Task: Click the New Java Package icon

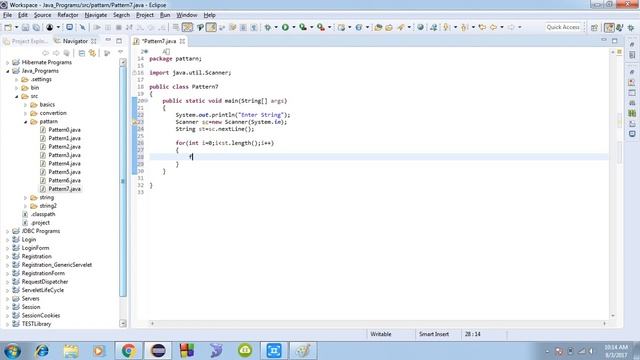Action: 341,27
